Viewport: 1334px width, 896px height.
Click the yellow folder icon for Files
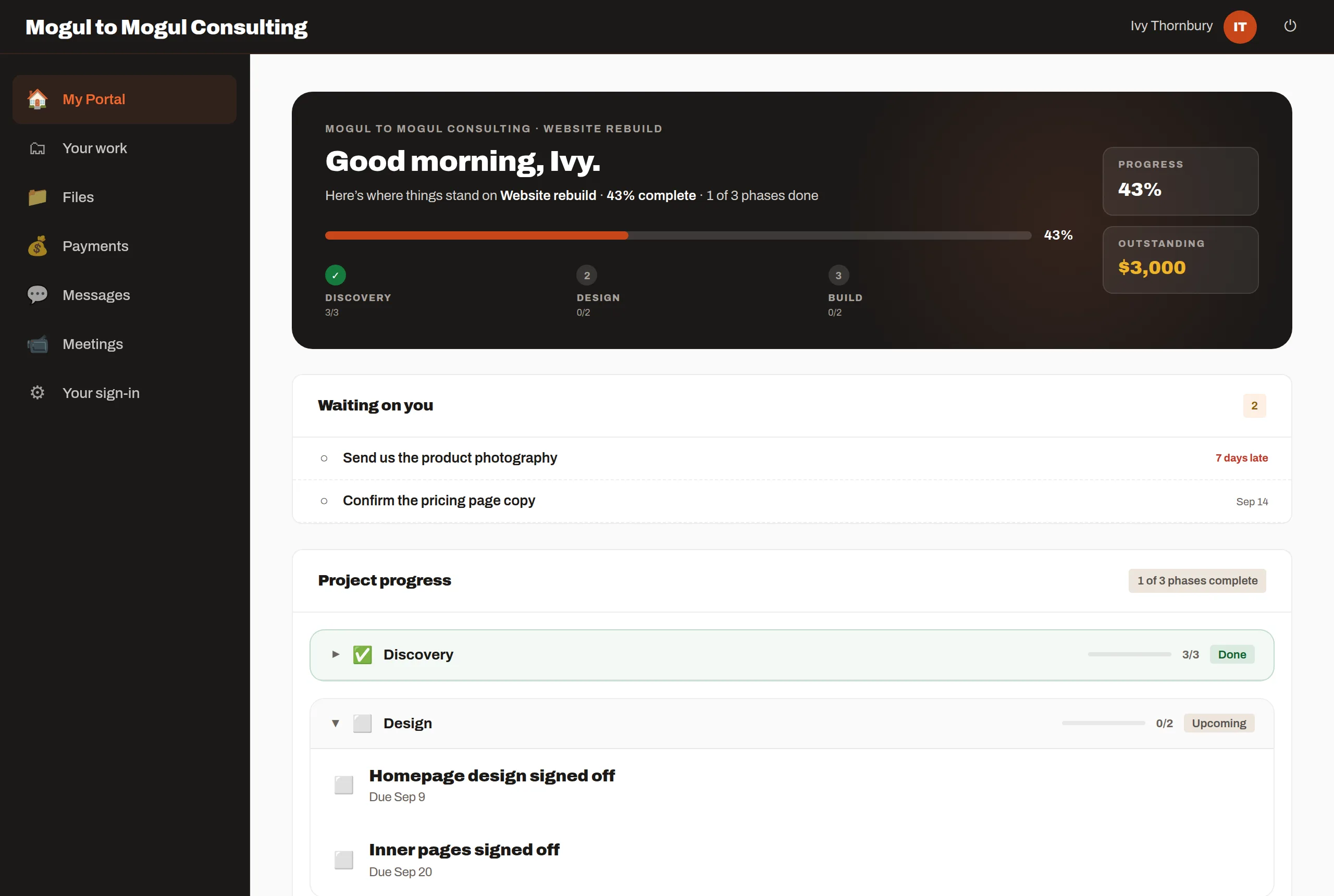tap(37, 197)
